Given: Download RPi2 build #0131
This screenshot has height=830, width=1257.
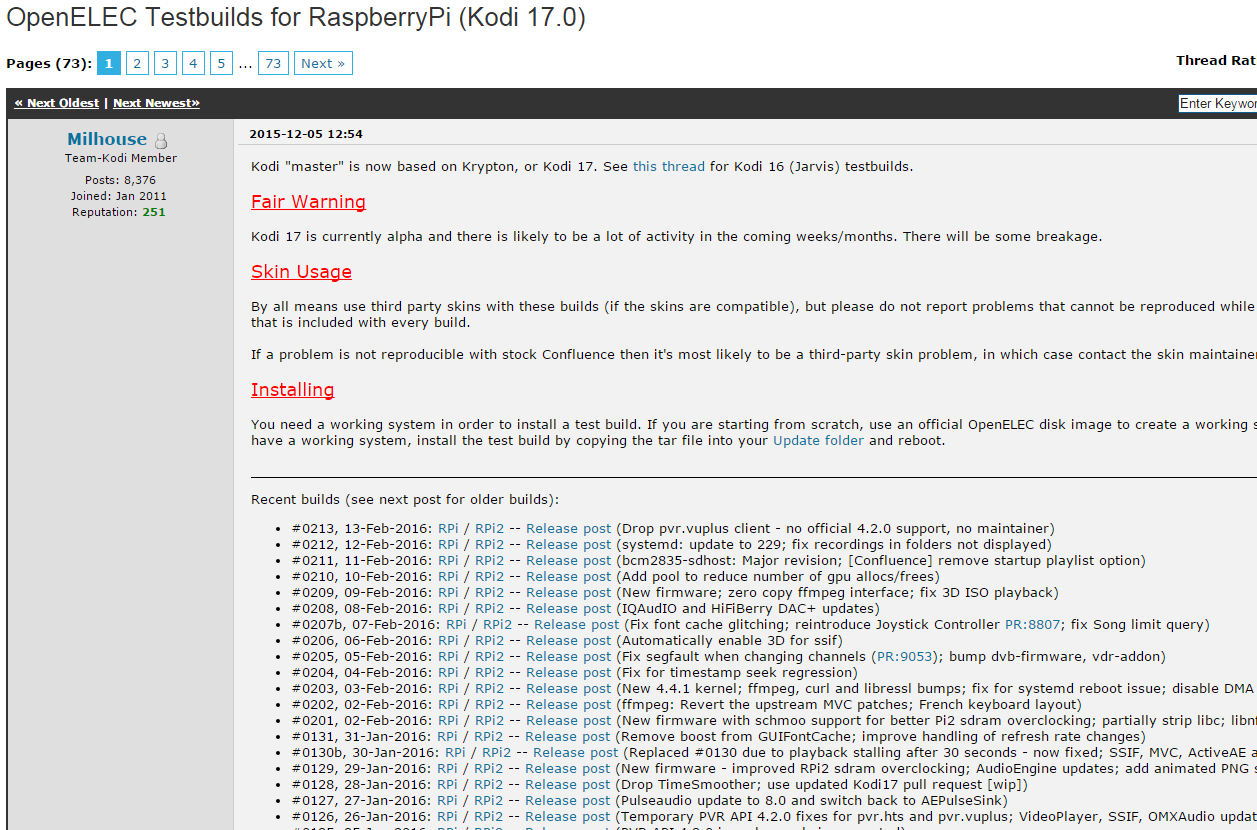Looking at the screenshot, I should tap(489, 736).
